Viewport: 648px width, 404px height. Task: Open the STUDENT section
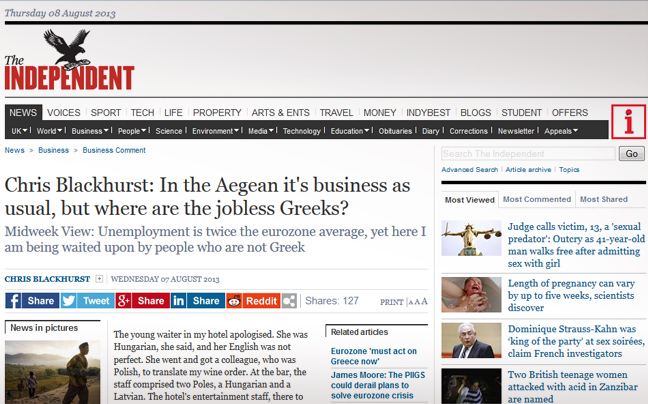tap(522, 113)
